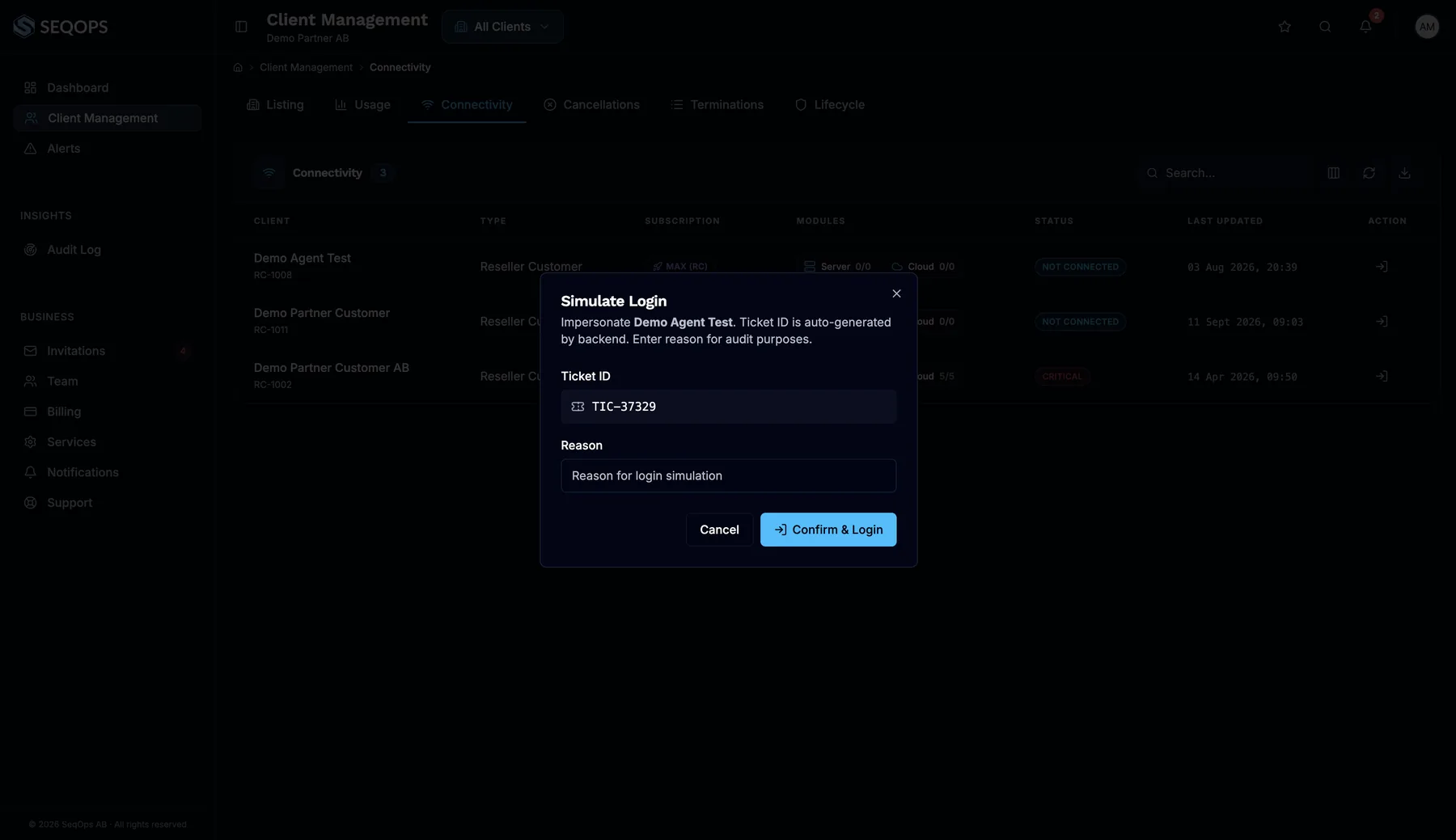This screenshot has height=840, width=1456.
Task: Open global search magnifier icon
Action: [1325, 27]
